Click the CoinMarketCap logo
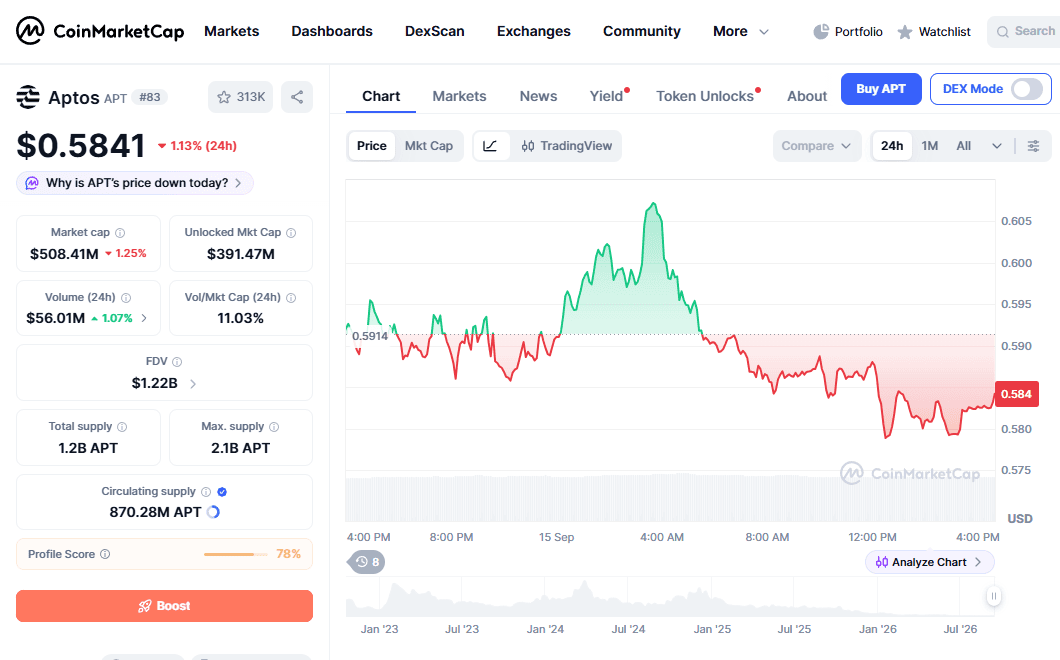Screen dimensions: 1060x660 click(x=99, y=31)
